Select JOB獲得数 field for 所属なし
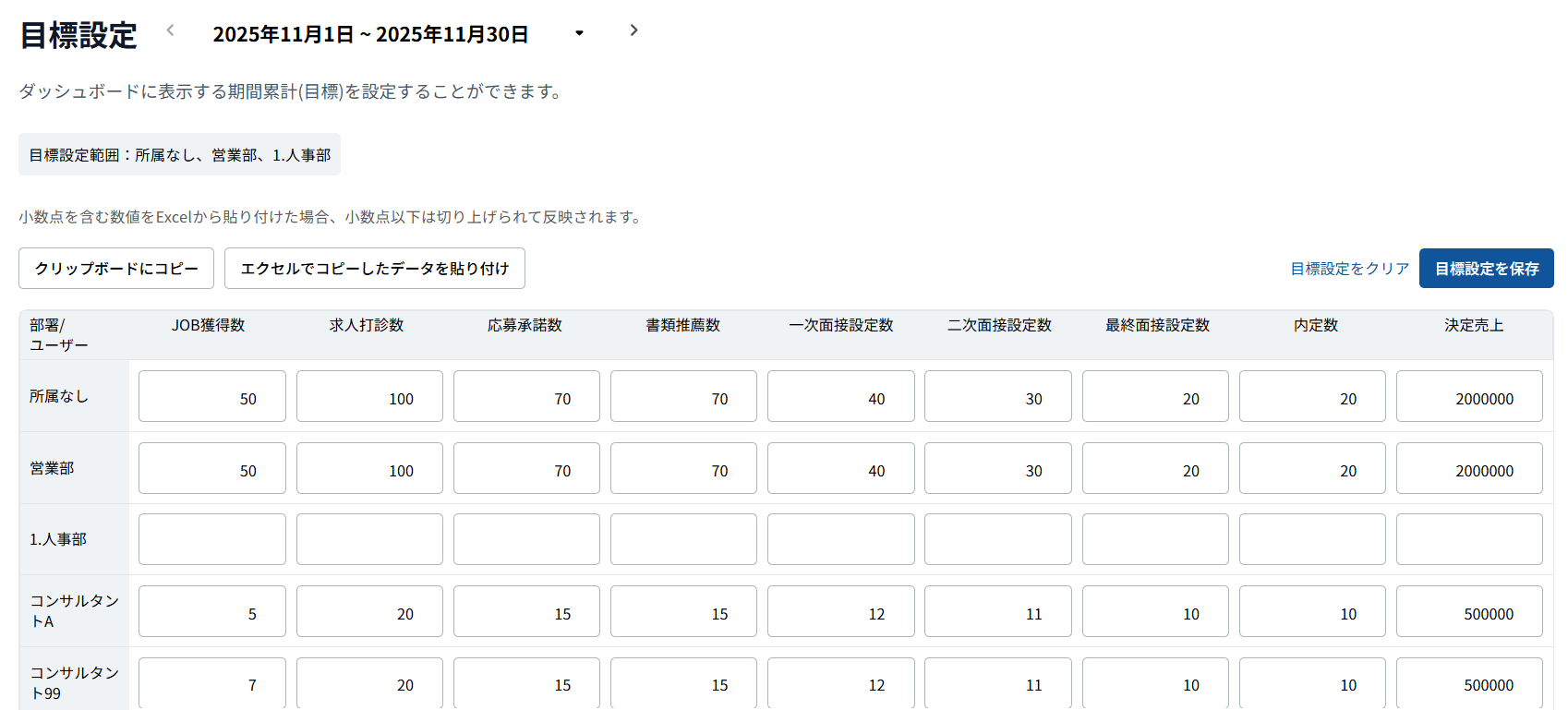 pyautogui.click(x=212, y=397)
